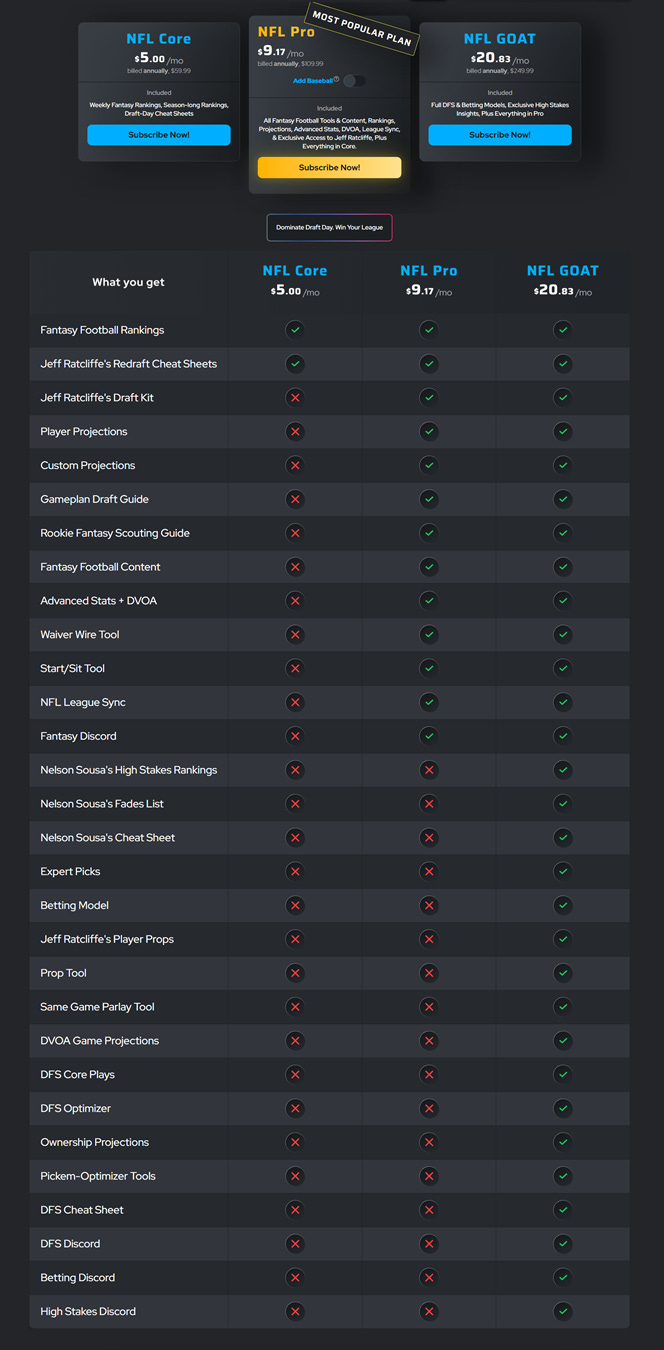Click the 'Betting Model' row label
Image resolution: width=664 pixels, height=1350 pixels.
(x=74, y=905)
